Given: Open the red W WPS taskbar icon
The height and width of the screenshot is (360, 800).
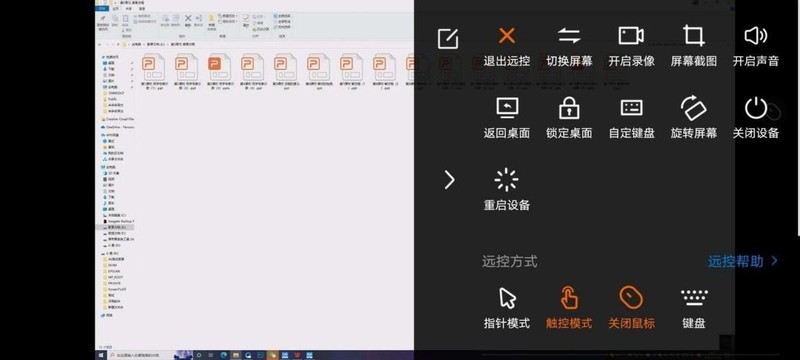Looking at the screenshot, I should click(x=297, y=355).
